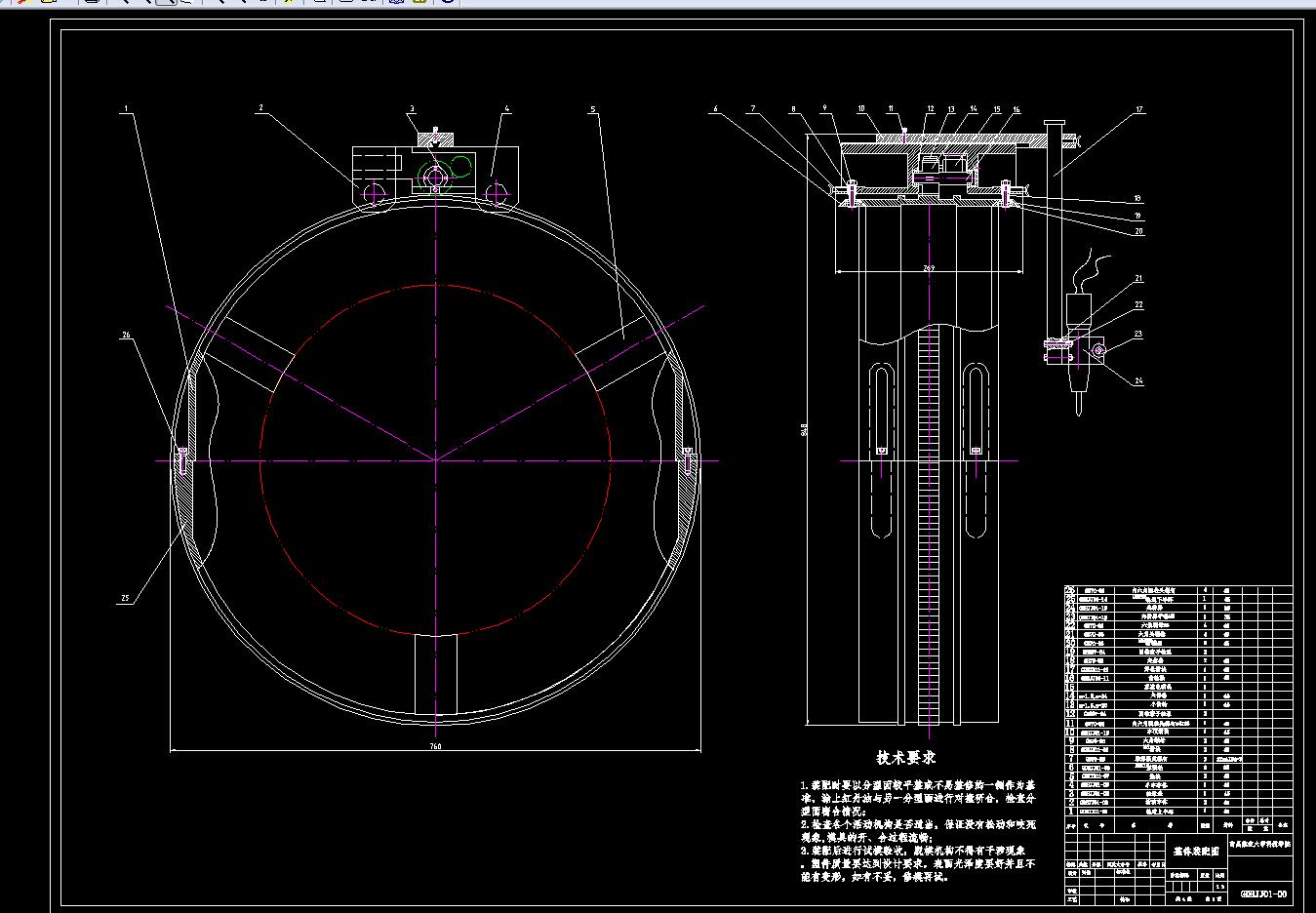Pick balloon callout number 9 in side view
Screen dimensions: 1316x913
[x=824, y=108]
